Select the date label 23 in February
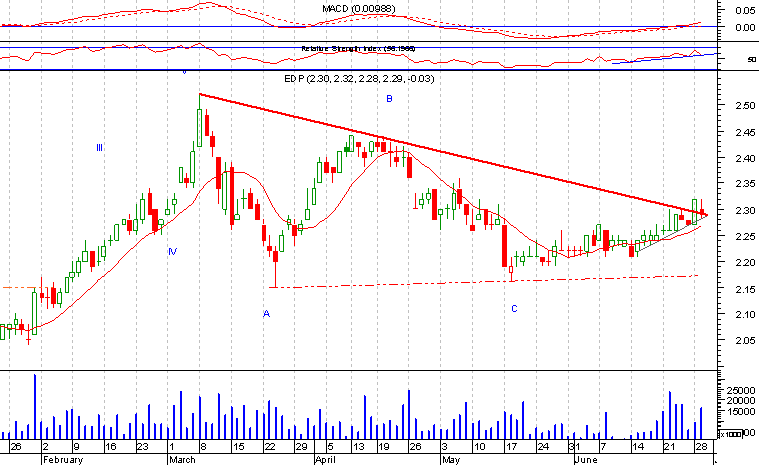Viewport: 759px width, 465px height. click(142, 447)
